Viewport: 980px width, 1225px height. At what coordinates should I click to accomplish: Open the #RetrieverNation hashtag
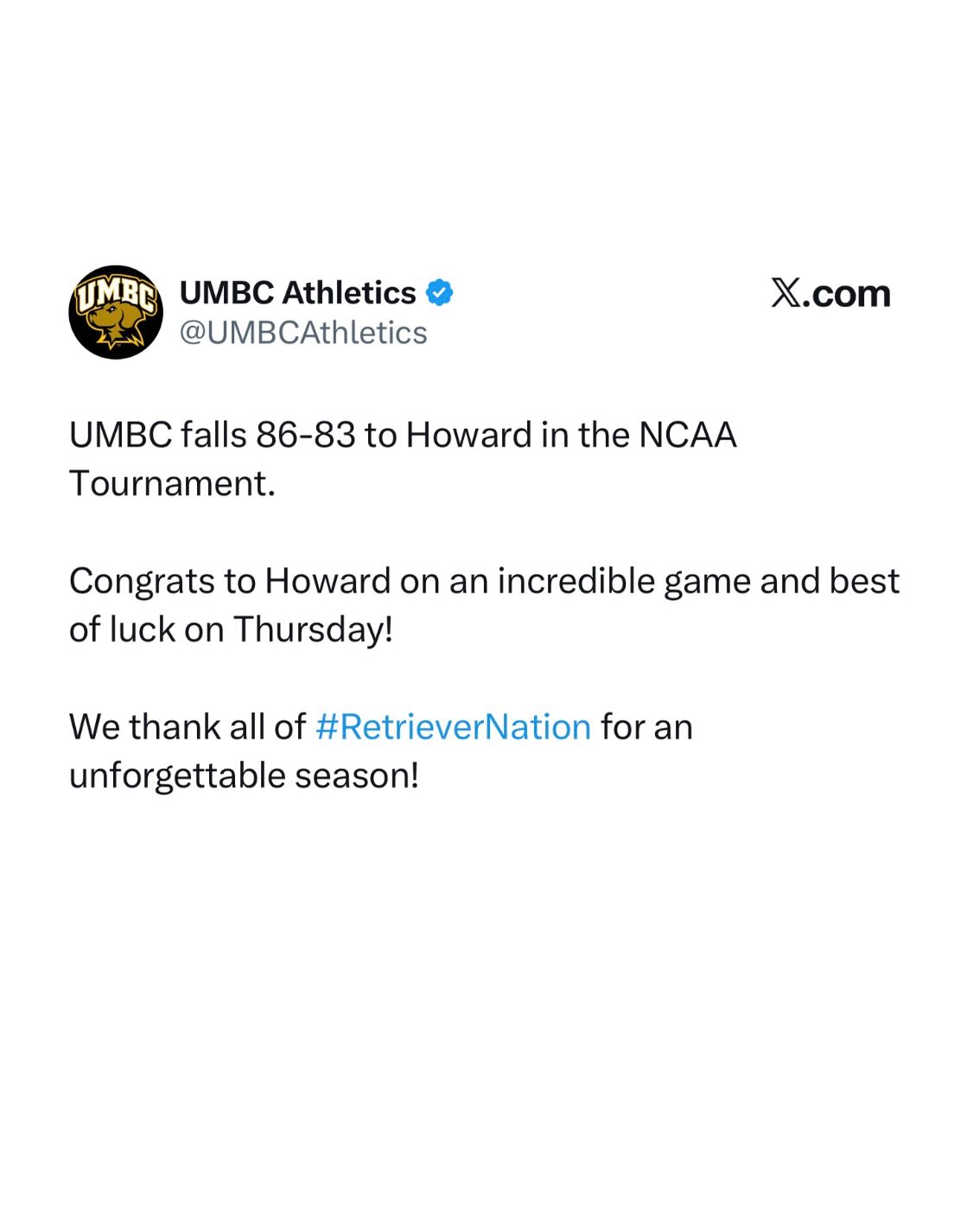453,727
